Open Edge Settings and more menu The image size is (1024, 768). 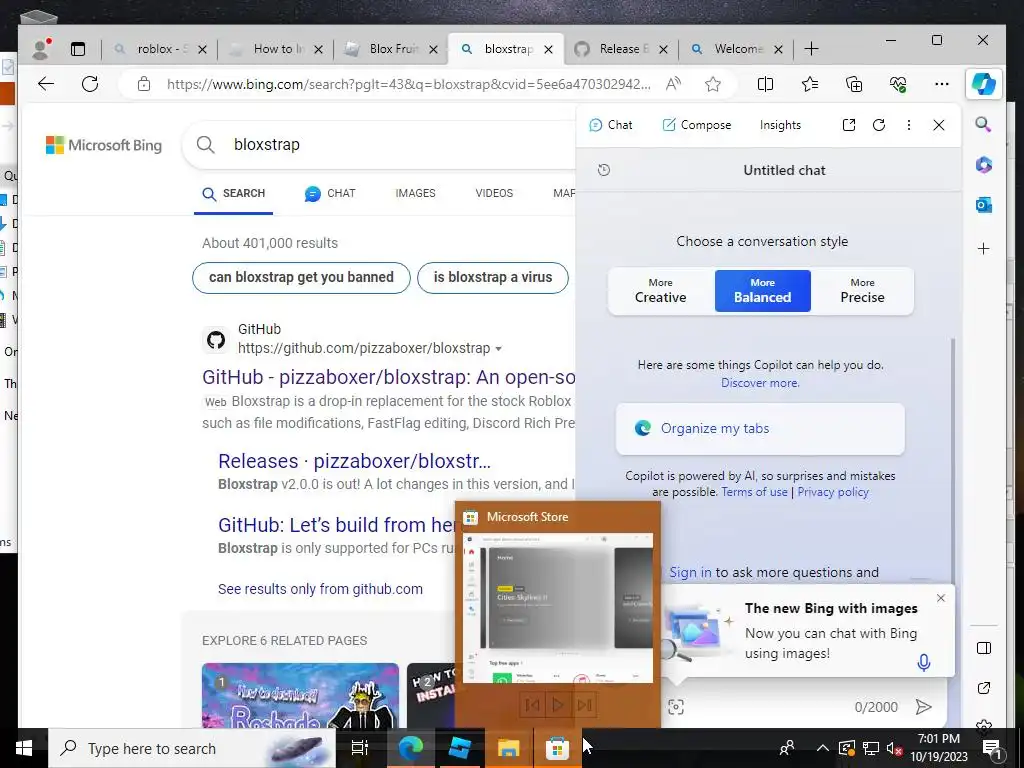click(x=942, y=84)
